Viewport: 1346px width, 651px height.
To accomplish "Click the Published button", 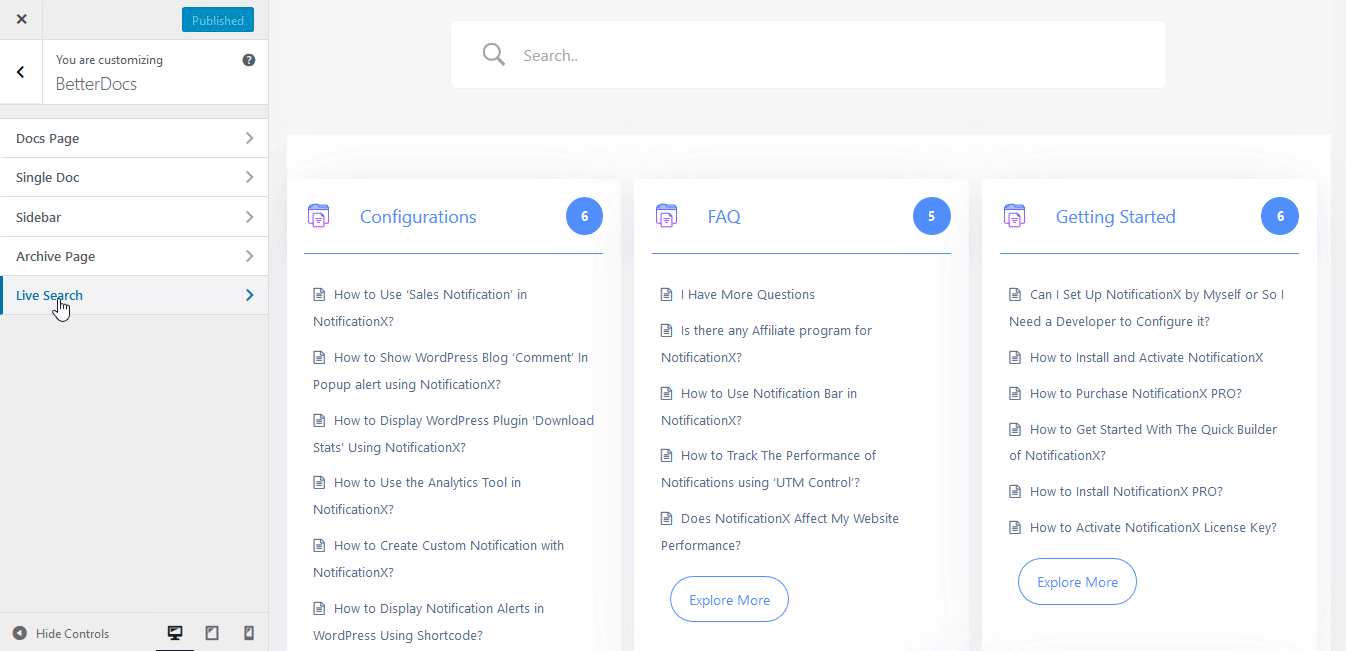I will point(218,20).
